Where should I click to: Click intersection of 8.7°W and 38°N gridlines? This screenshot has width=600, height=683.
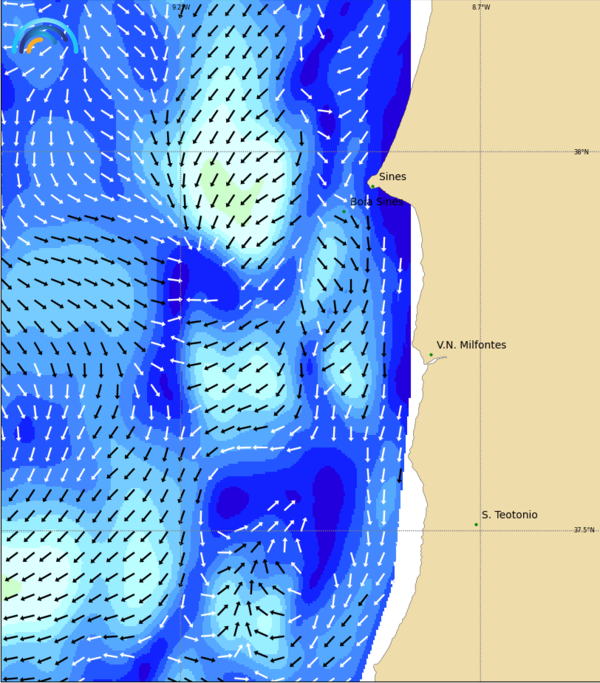tap(481, 152)
